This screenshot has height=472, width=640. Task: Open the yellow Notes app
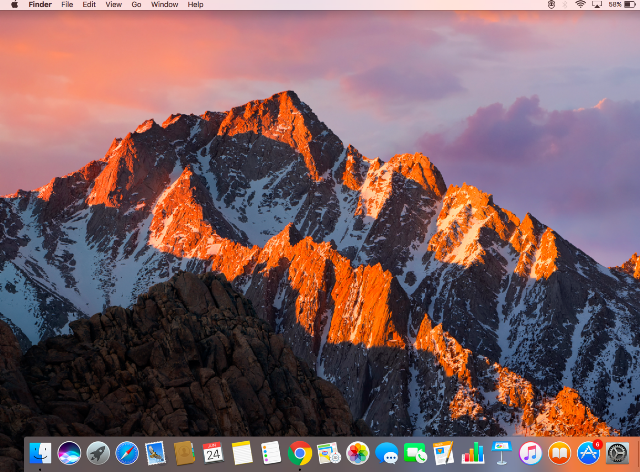242,453
